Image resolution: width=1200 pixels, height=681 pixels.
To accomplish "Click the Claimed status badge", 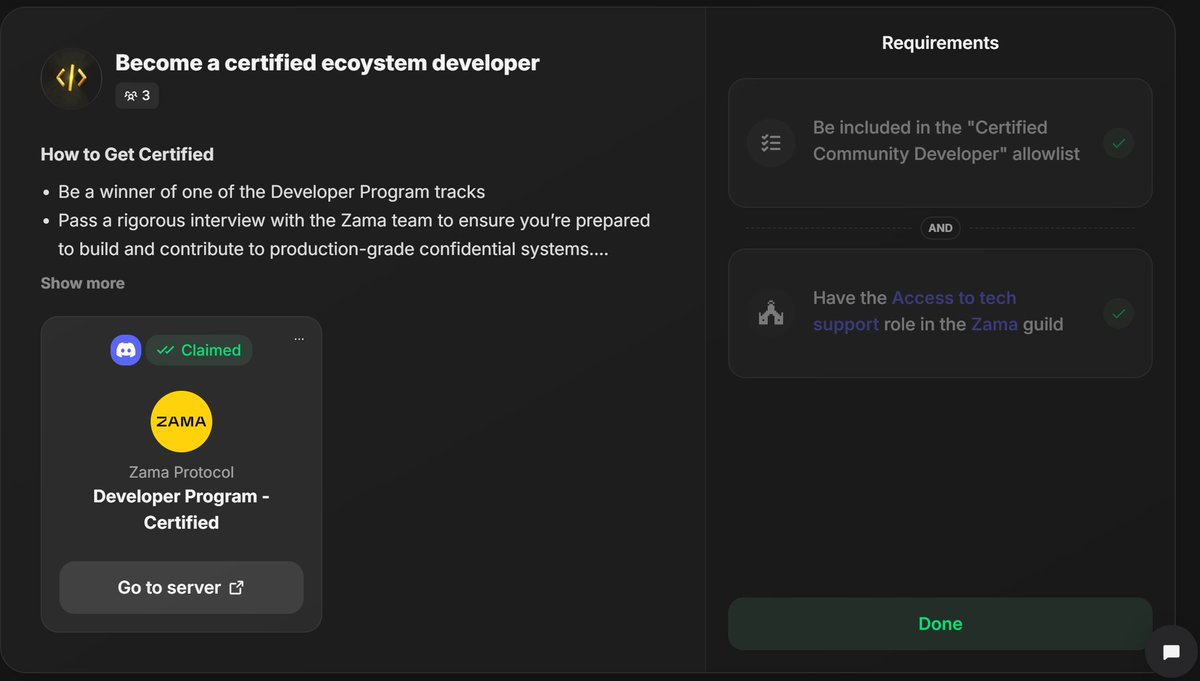I will tap(199, 350).
